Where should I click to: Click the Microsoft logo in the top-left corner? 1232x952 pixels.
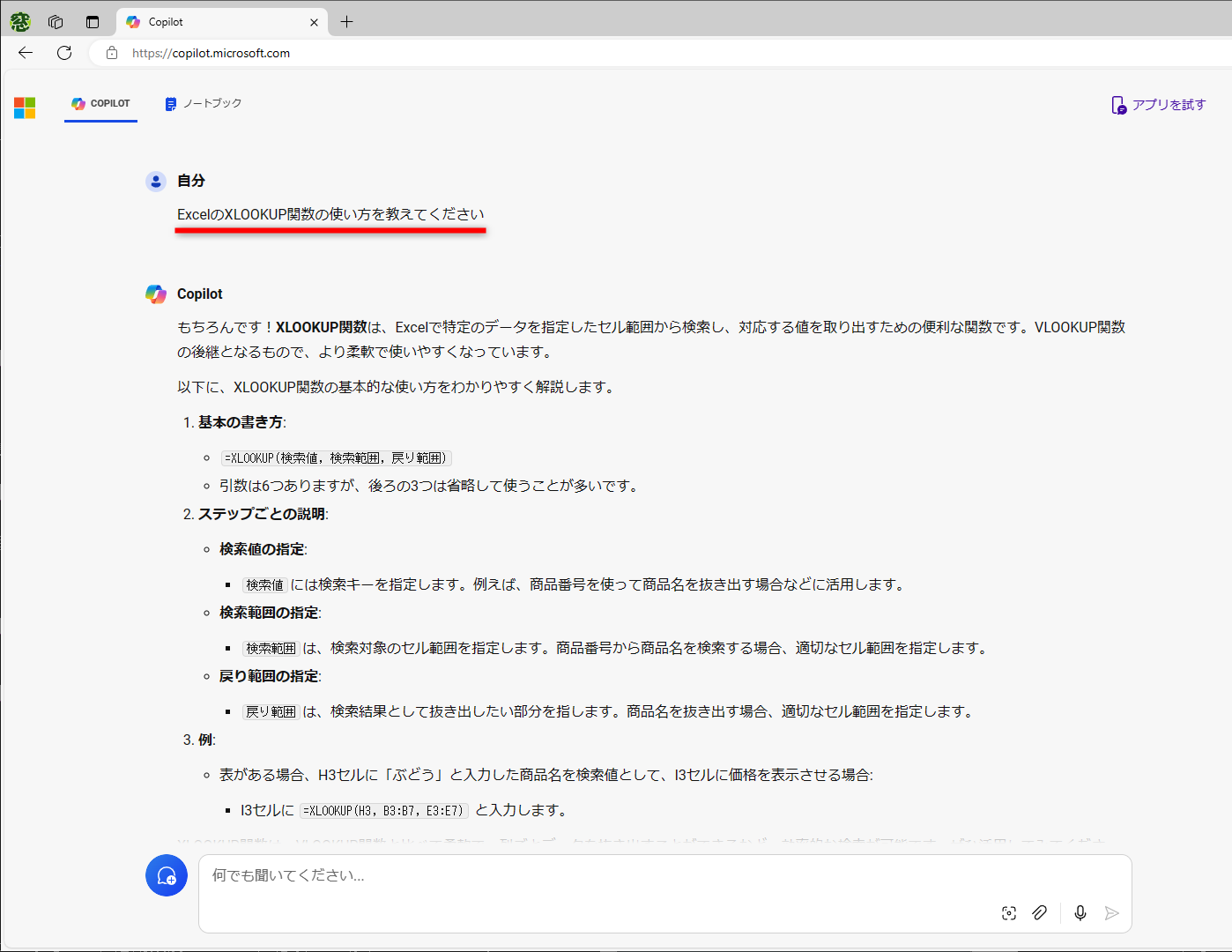(x=25, y=108)
